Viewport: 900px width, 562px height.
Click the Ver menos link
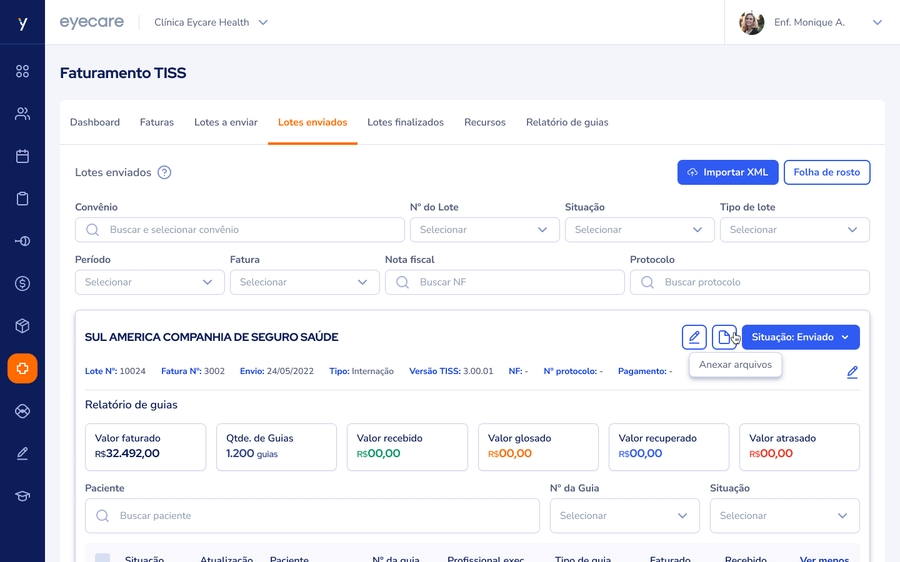[x=824, y=558]
